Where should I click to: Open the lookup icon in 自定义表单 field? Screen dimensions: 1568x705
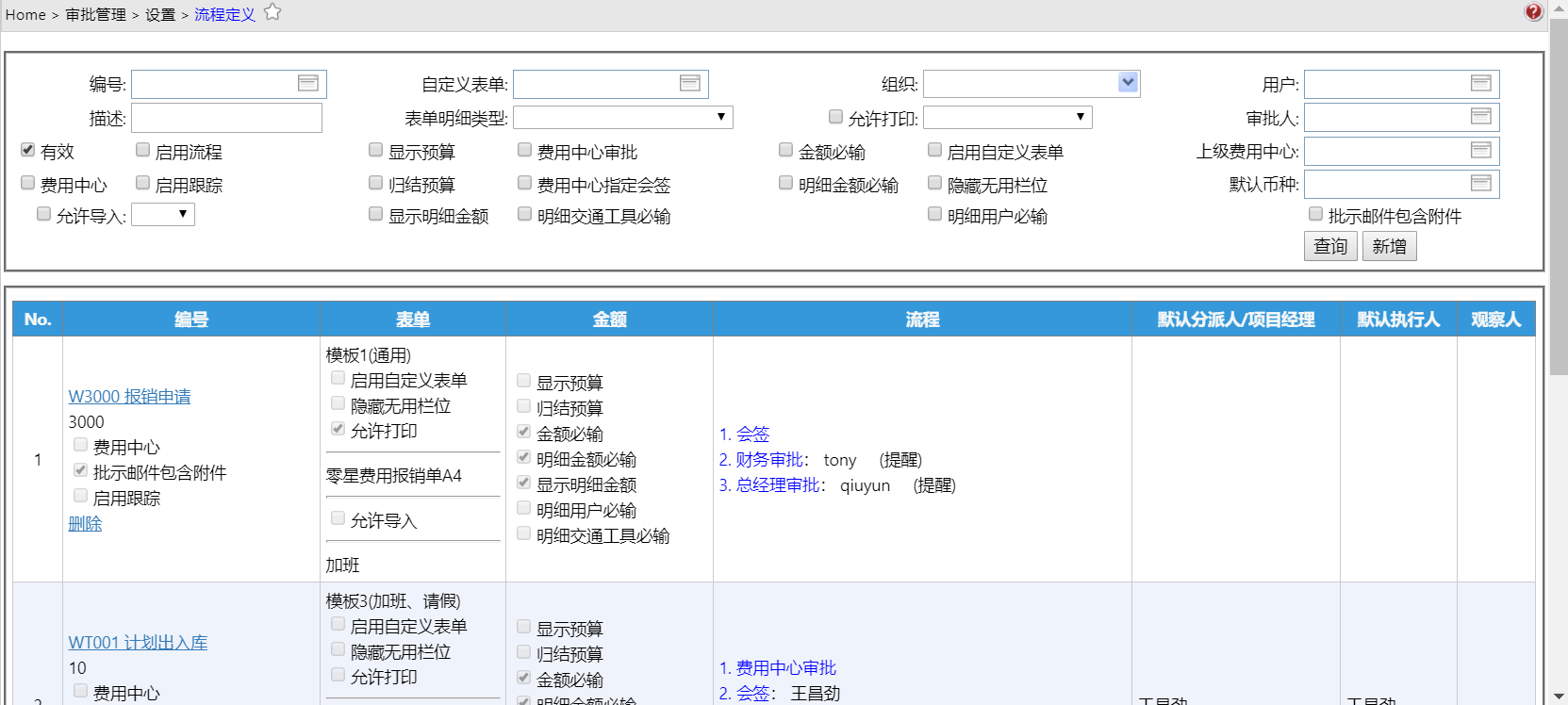point(690,83)
